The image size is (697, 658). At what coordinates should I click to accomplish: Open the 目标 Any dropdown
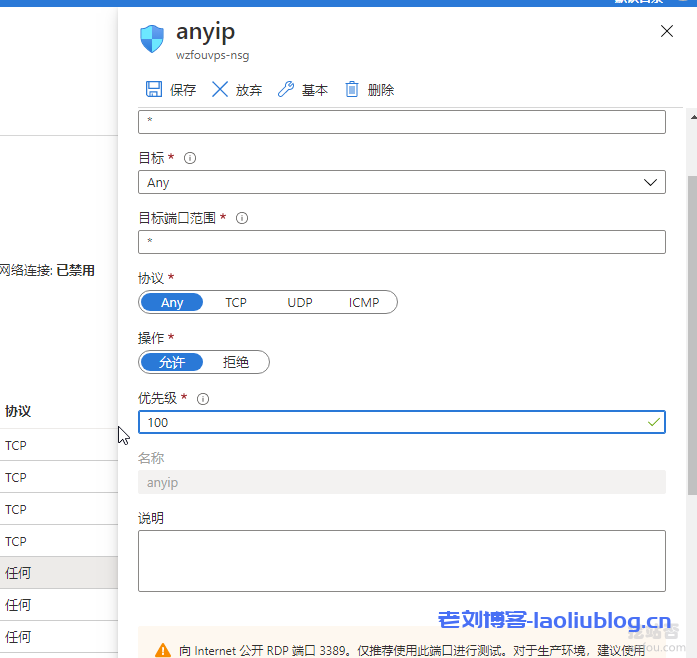coord(401,182)
